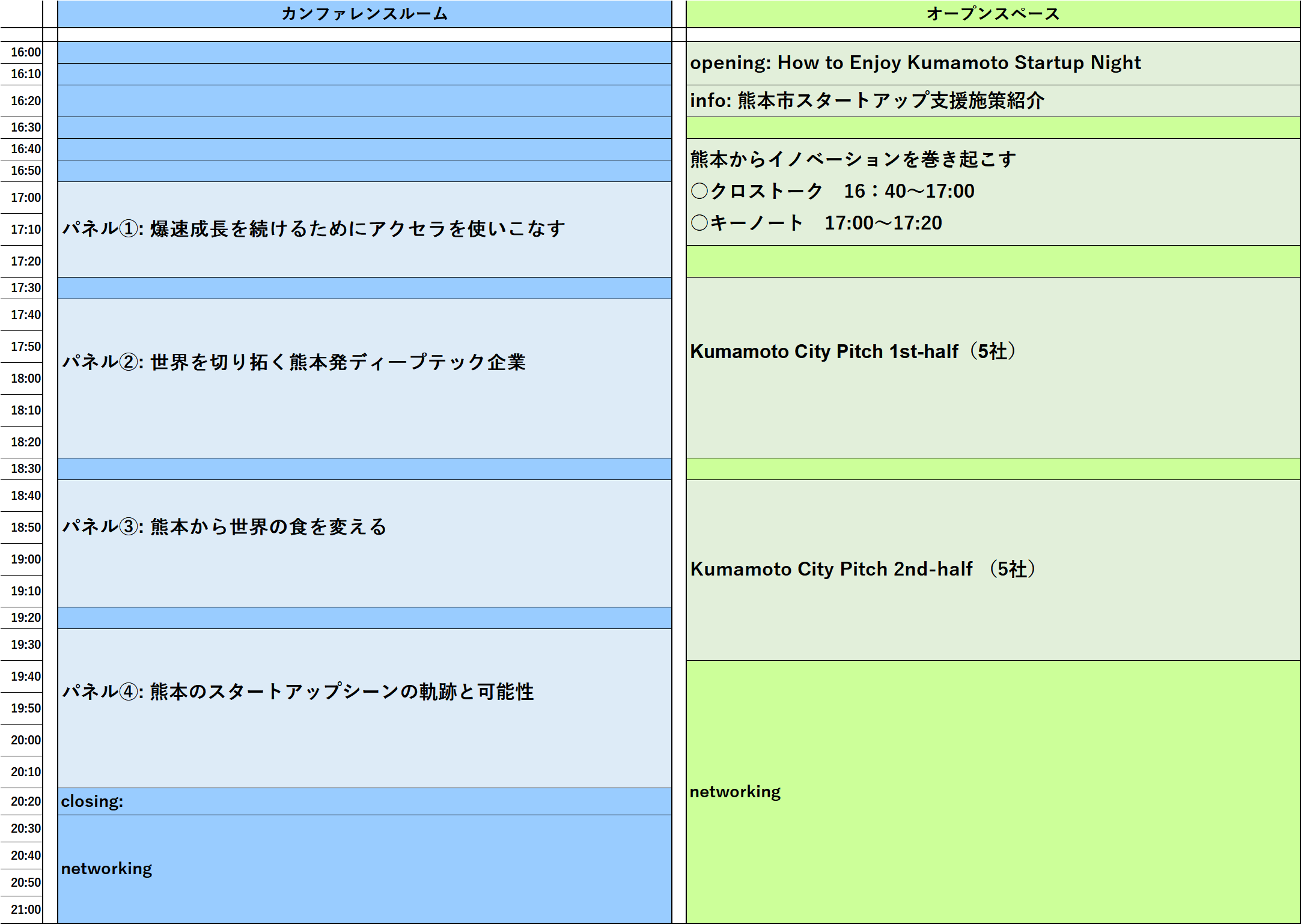
Task: Select the info 熊本市スタートアップ支援施策紹介 cell
Action: pyautogui.click(x=867, y=100)
